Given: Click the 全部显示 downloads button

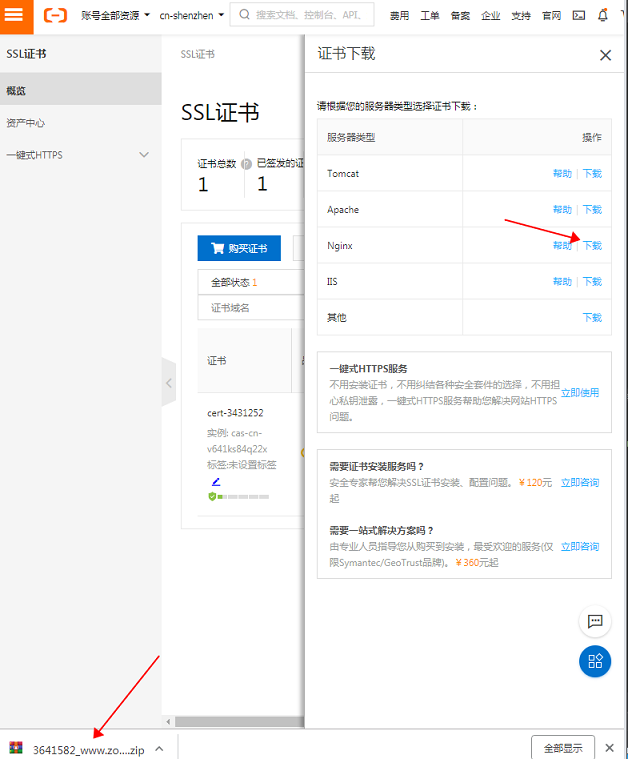Looking at the screenshot, I should pos(563,748).
